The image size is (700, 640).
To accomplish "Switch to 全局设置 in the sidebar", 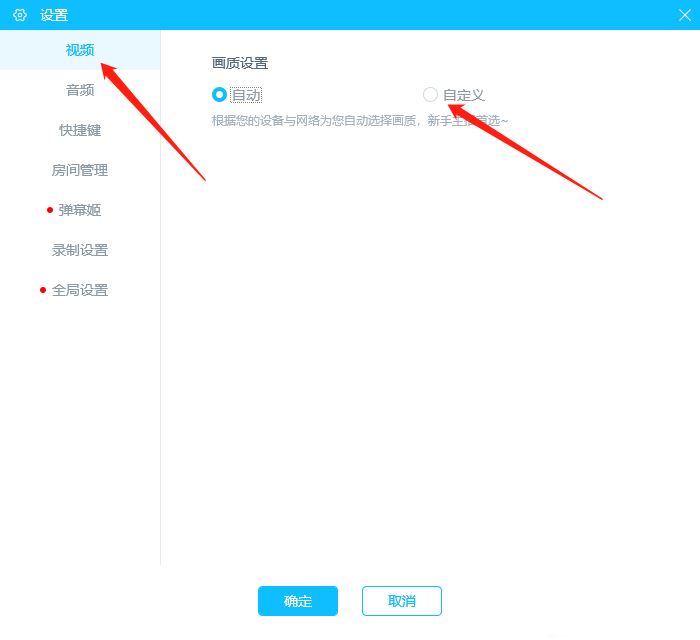I will click(x=80, y=290).
